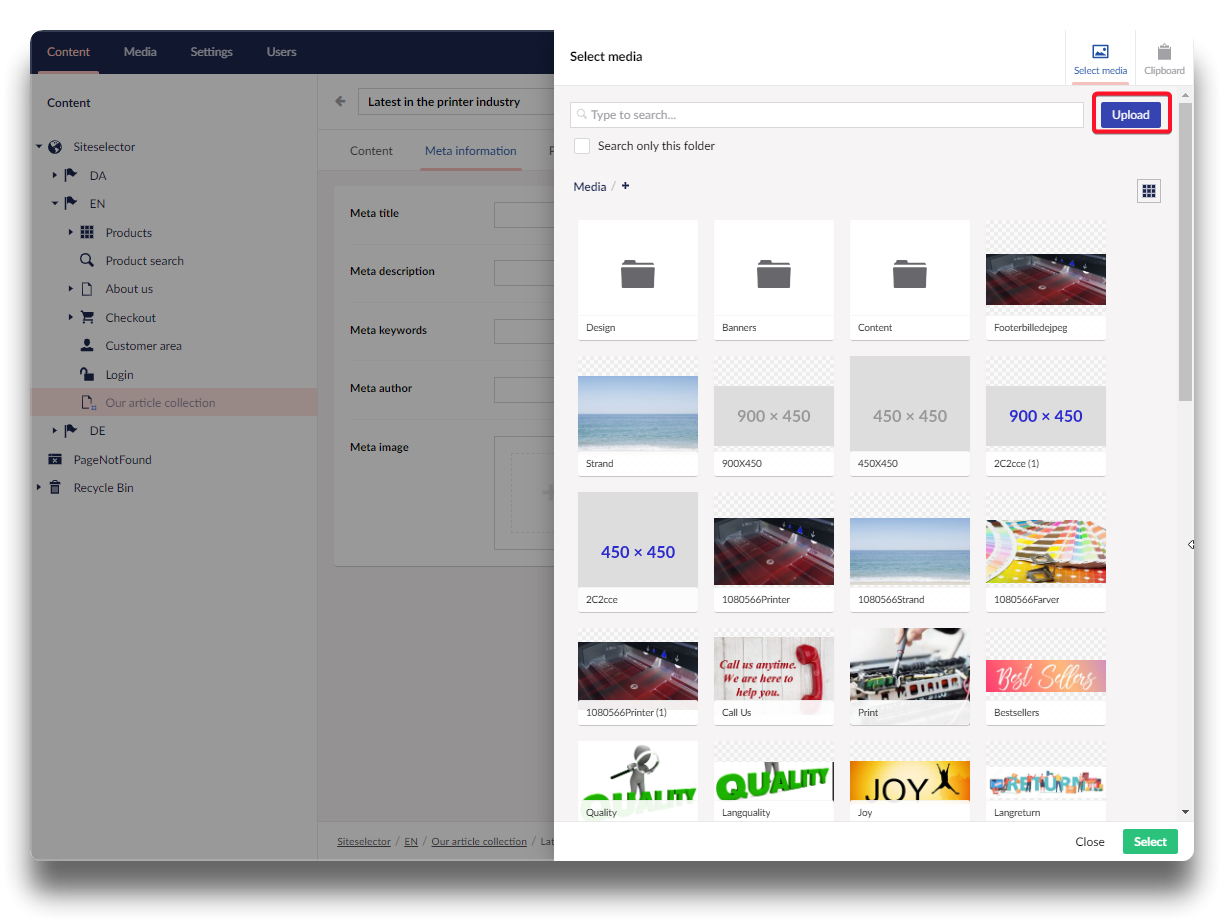Select the Print image thumbnail
The height and width of the screenshot is (923, 1224).
pos(910,676)
